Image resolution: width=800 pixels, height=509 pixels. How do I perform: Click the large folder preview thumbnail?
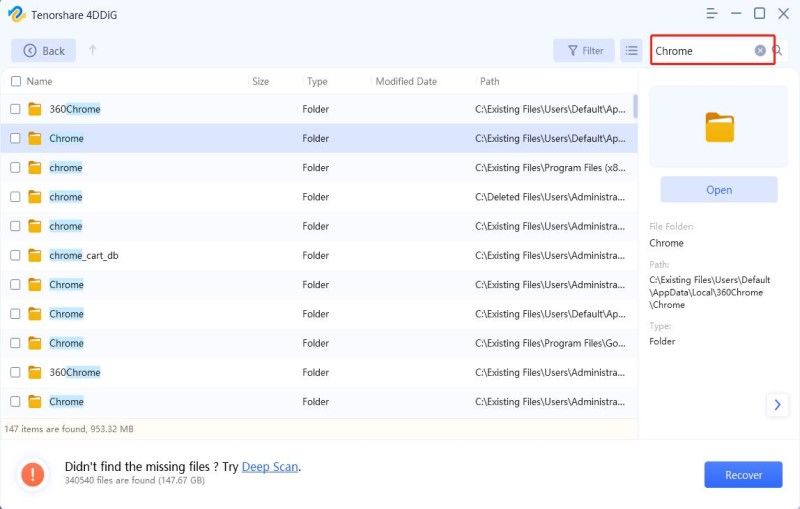pos(719,127)
